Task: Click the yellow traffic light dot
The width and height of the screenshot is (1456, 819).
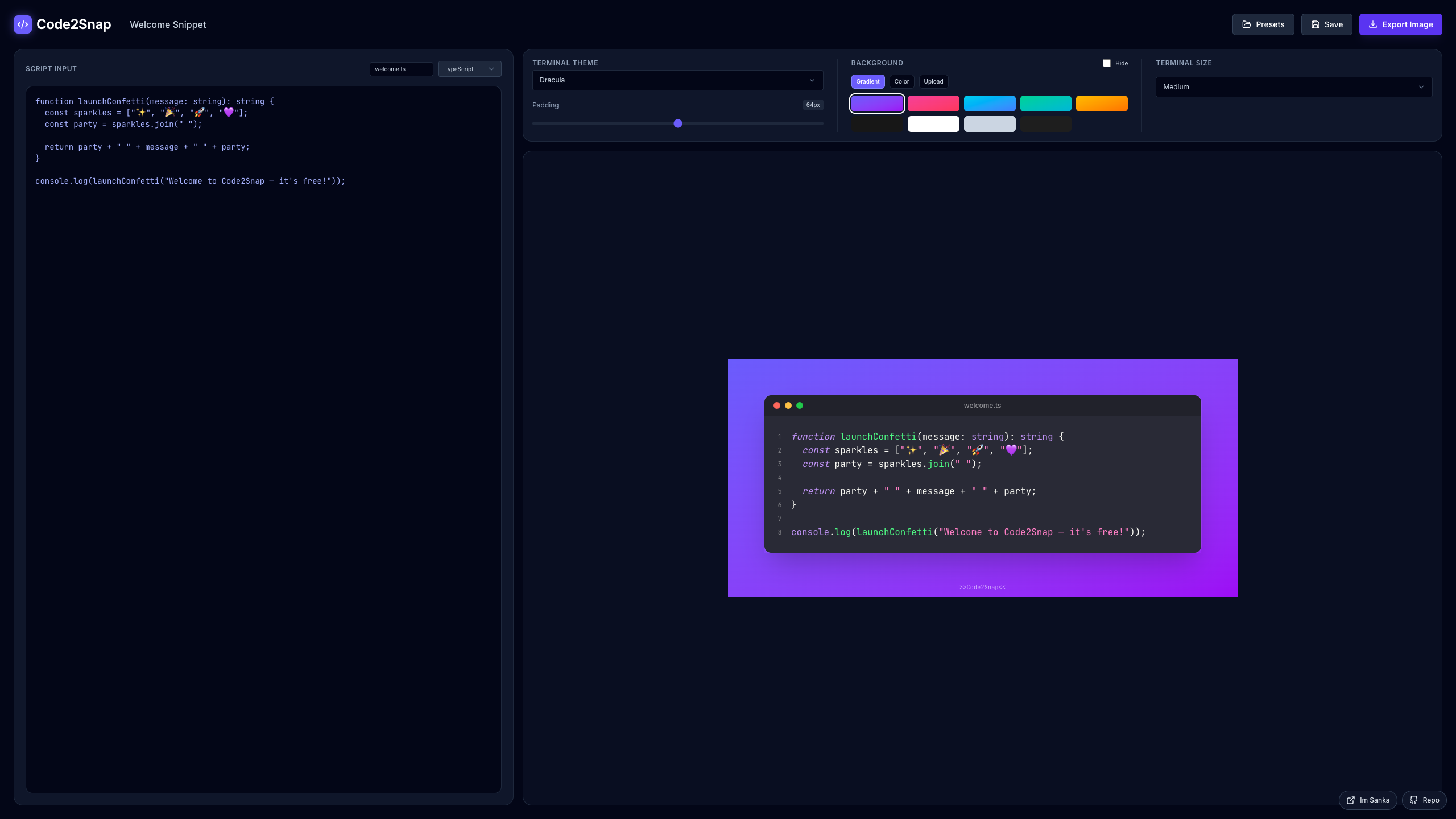Action: point(788,406)
